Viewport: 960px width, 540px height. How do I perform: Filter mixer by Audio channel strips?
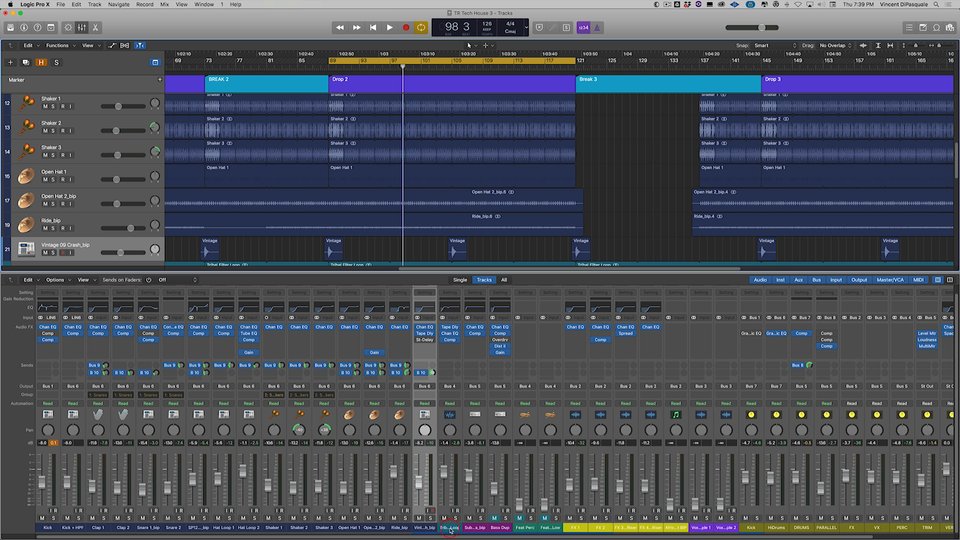tap(760, 280)
